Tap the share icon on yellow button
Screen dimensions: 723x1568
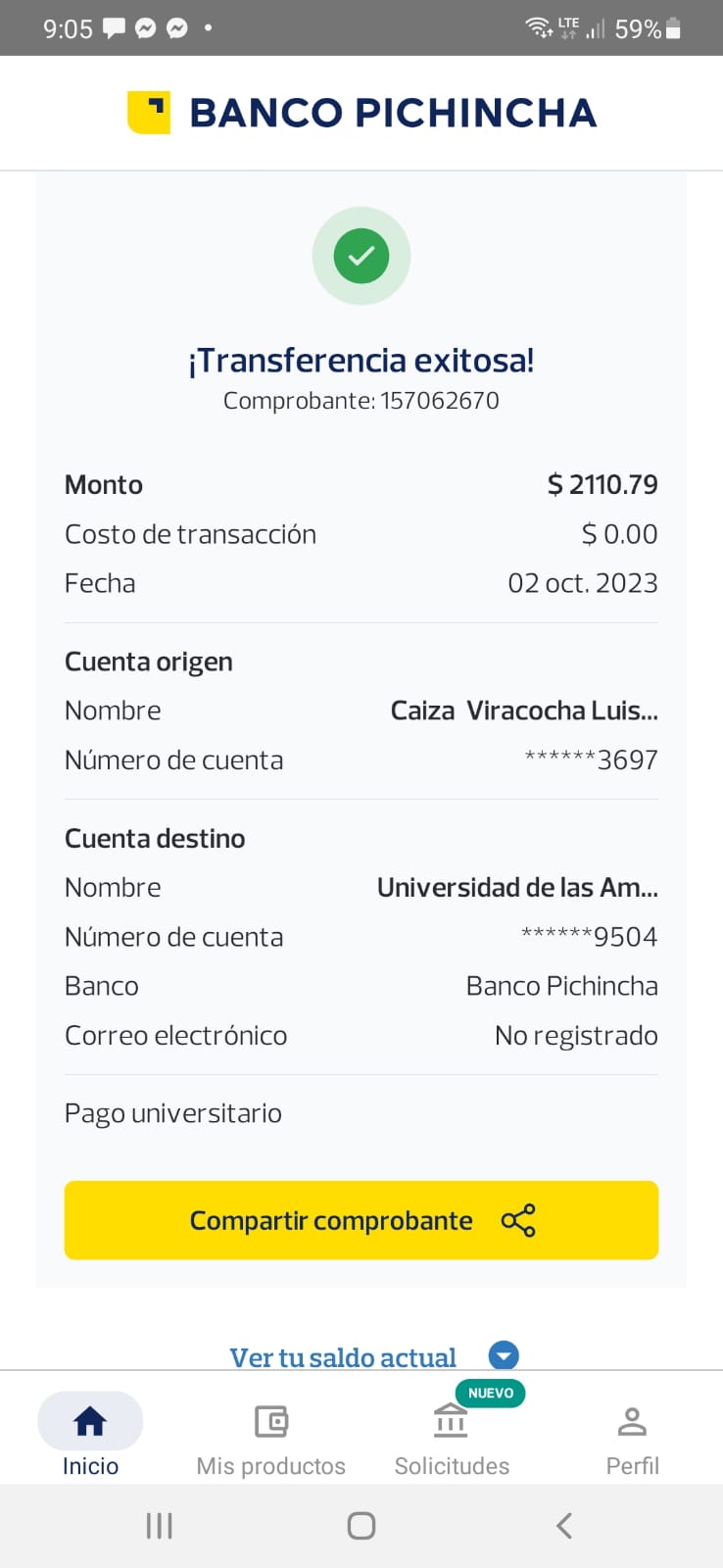(518, 1220)
